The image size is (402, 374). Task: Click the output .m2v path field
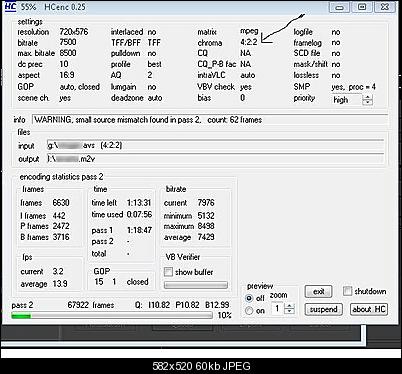[215, 159]
